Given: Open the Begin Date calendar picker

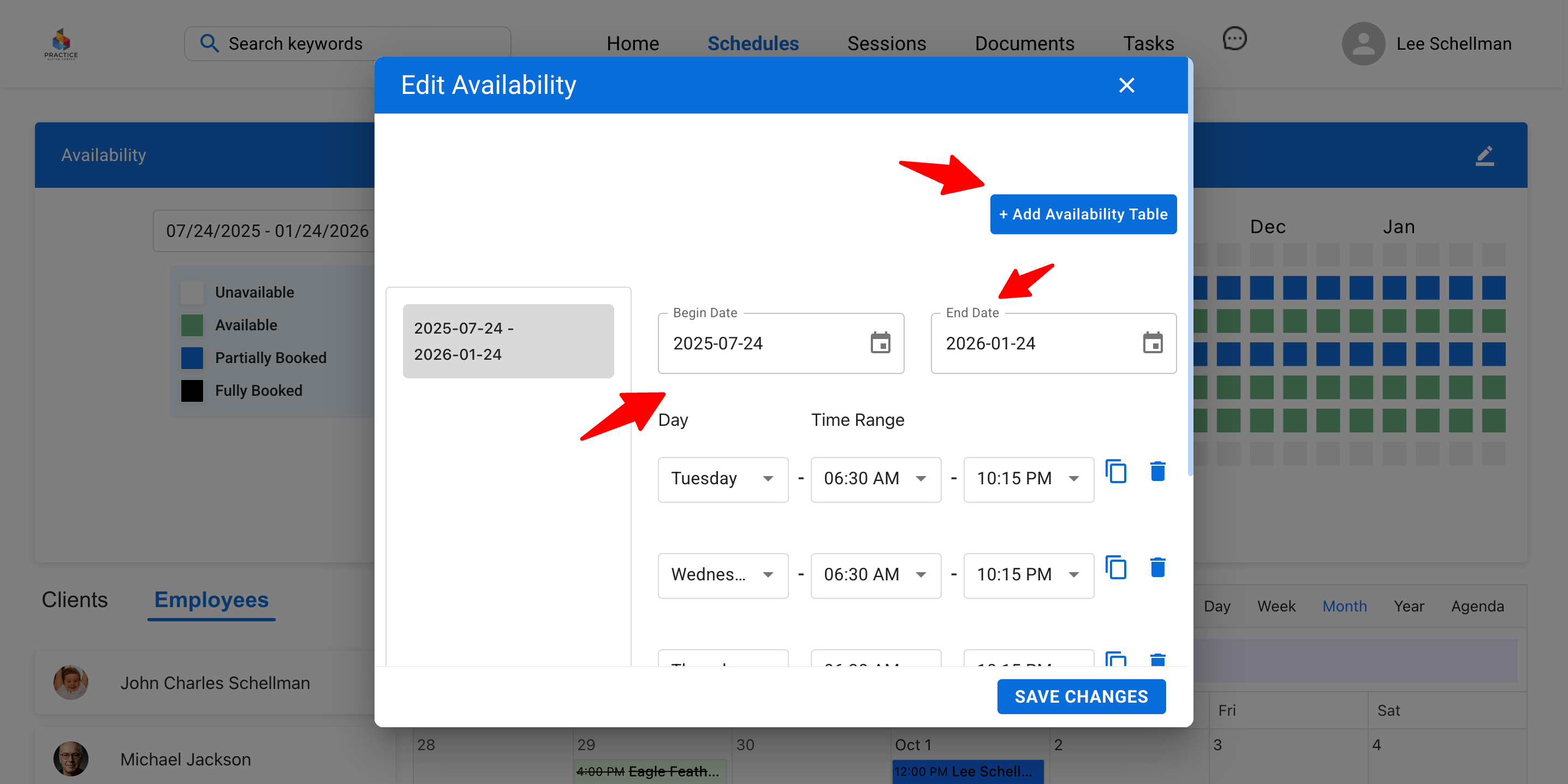Looking at the screenshot, I should [x=880, y=343].
